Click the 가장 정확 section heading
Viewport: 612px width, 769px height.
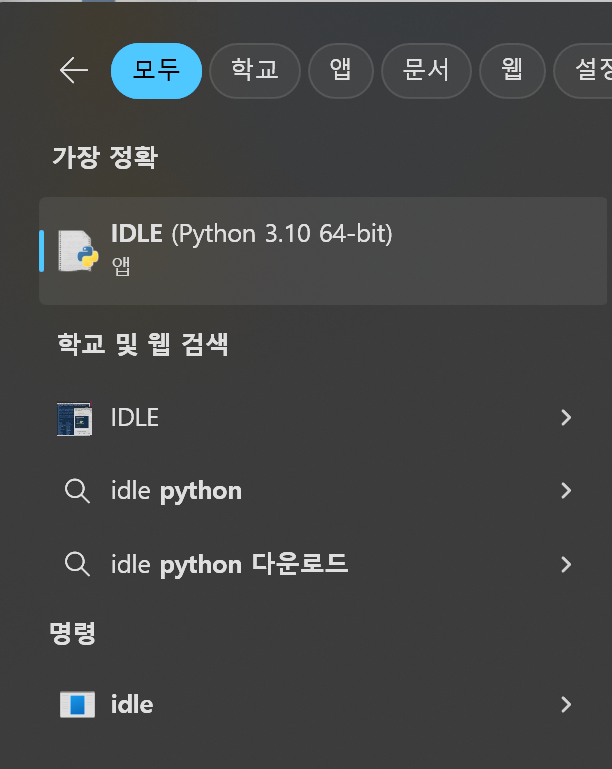click(105, 157)
